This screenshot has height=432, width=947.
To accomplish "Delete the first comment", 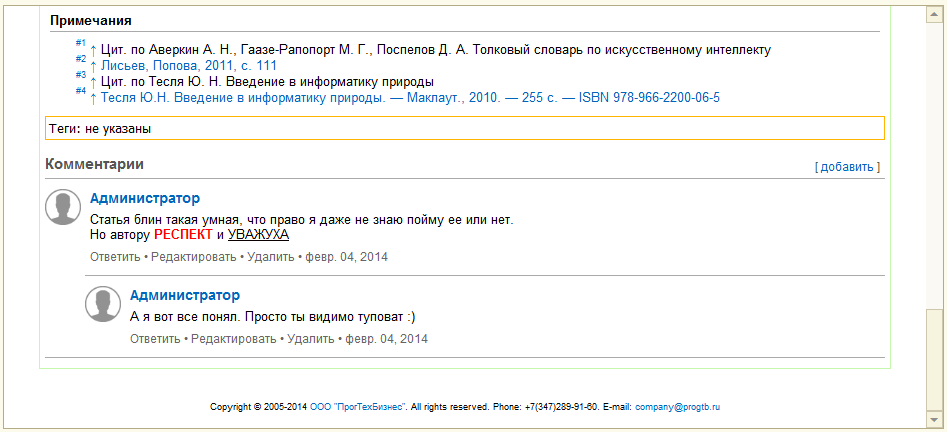I will click(x=271, y=257).
